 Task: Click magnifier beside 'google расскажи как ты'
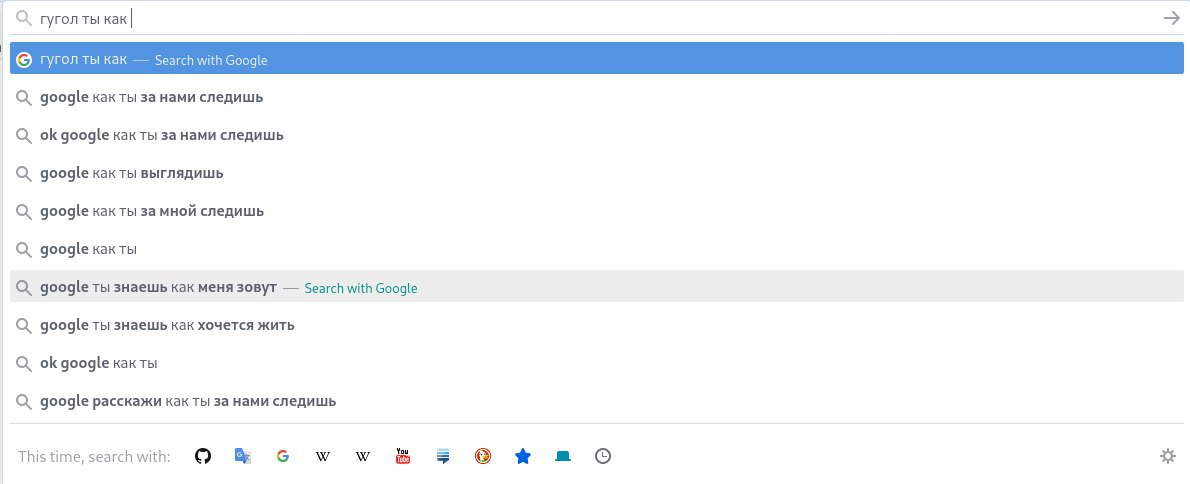pyautogui.click(x=24, y=401)
